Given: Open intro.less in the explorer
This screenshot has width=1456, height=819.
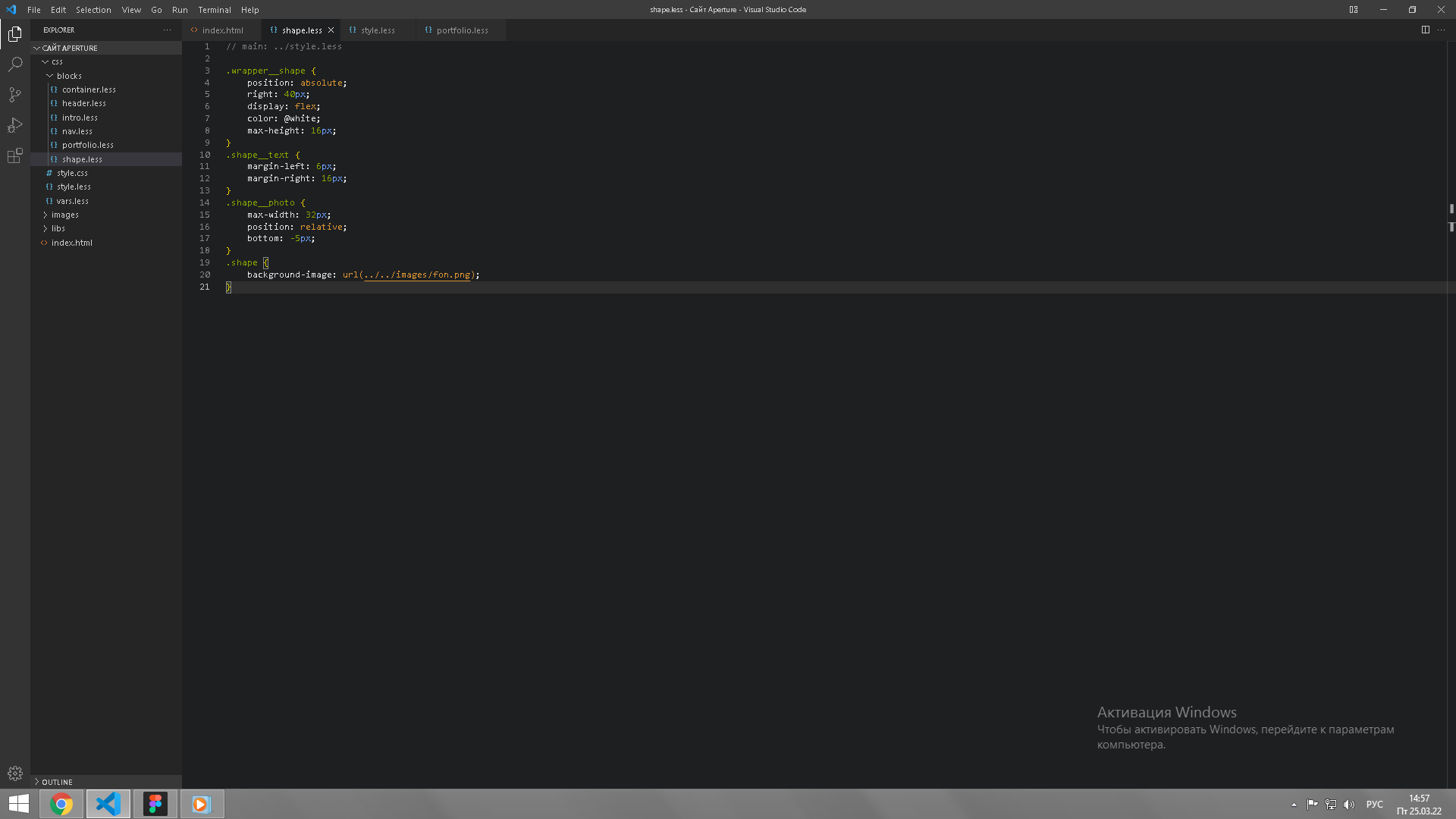Looking at the screenshot, I should pos(106,118).
